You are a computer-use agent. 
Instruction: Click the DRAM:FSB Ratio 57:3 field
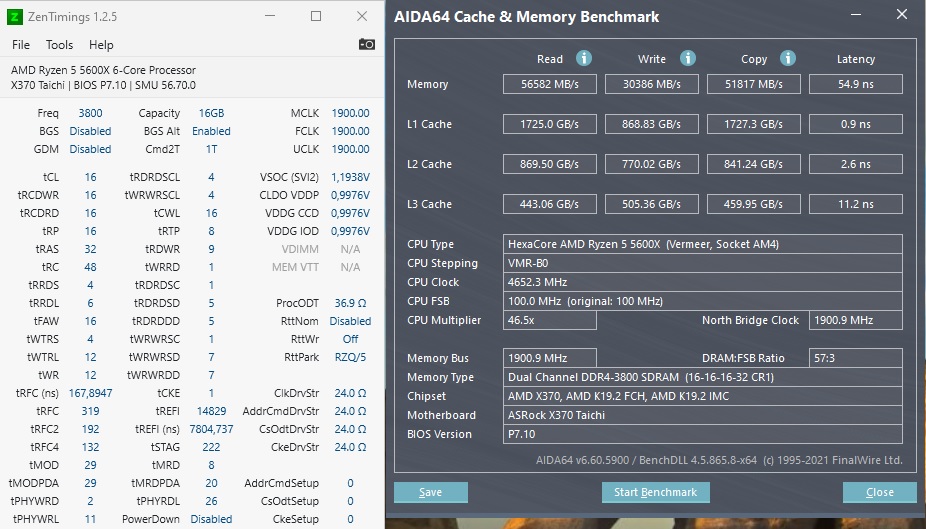pos(856,358)
